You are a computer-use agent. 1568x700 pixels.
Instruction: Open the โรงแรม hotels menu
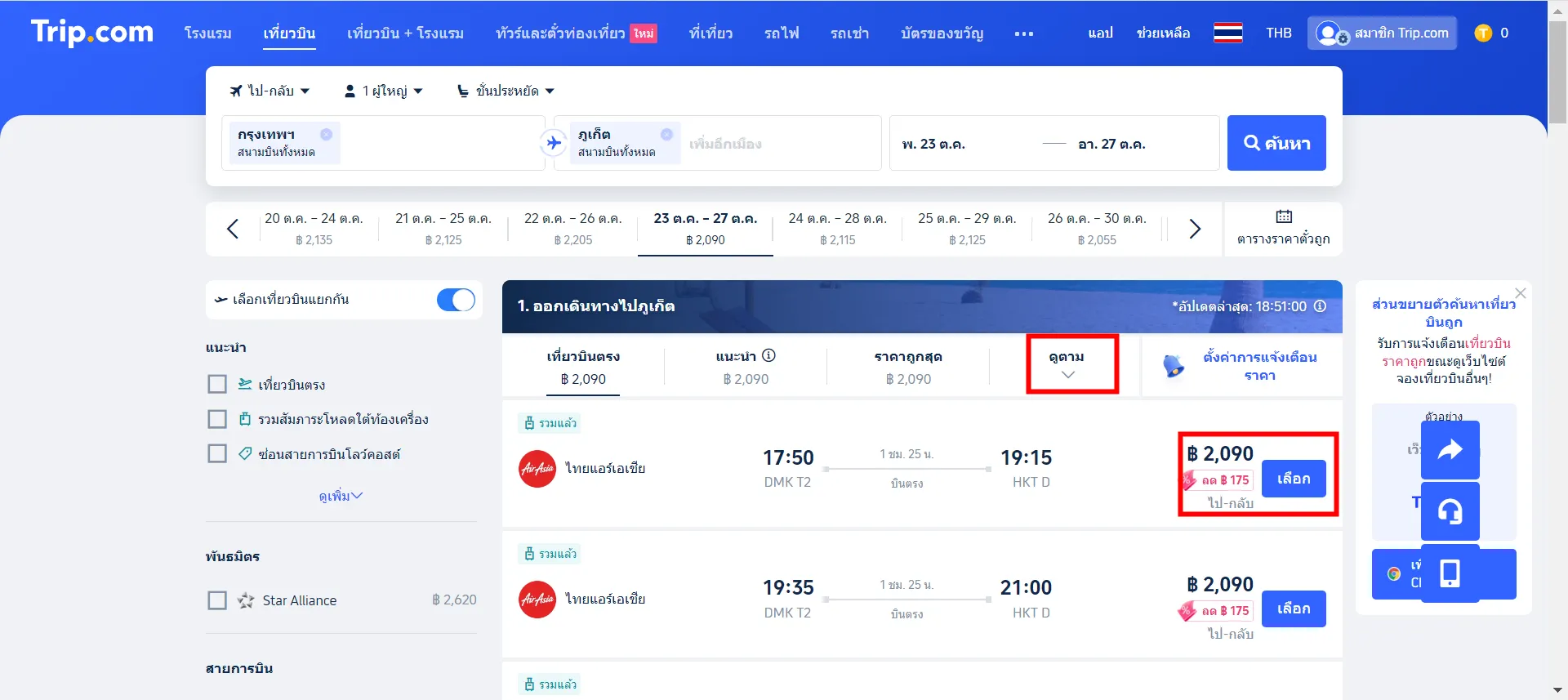[x=207, y=33]
